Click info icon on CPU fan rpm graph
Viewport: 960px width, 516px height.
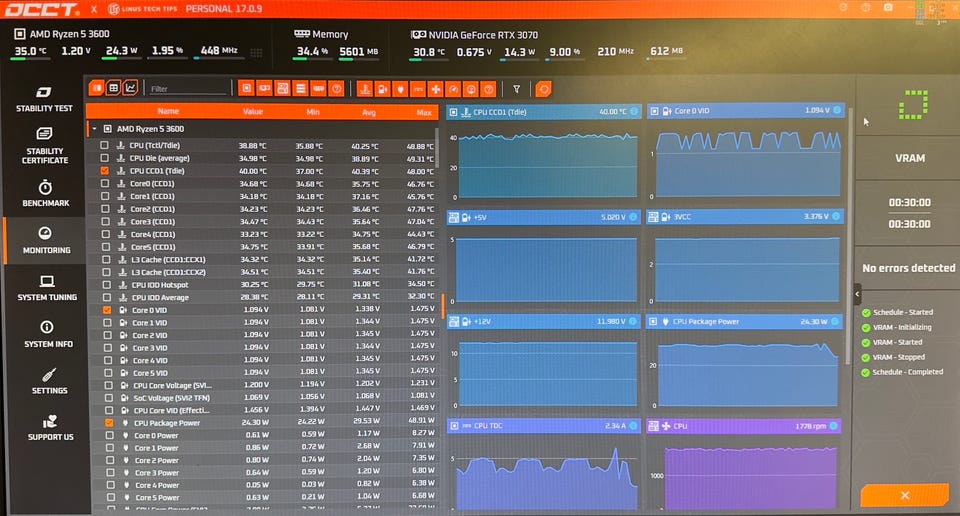(833, 425)
